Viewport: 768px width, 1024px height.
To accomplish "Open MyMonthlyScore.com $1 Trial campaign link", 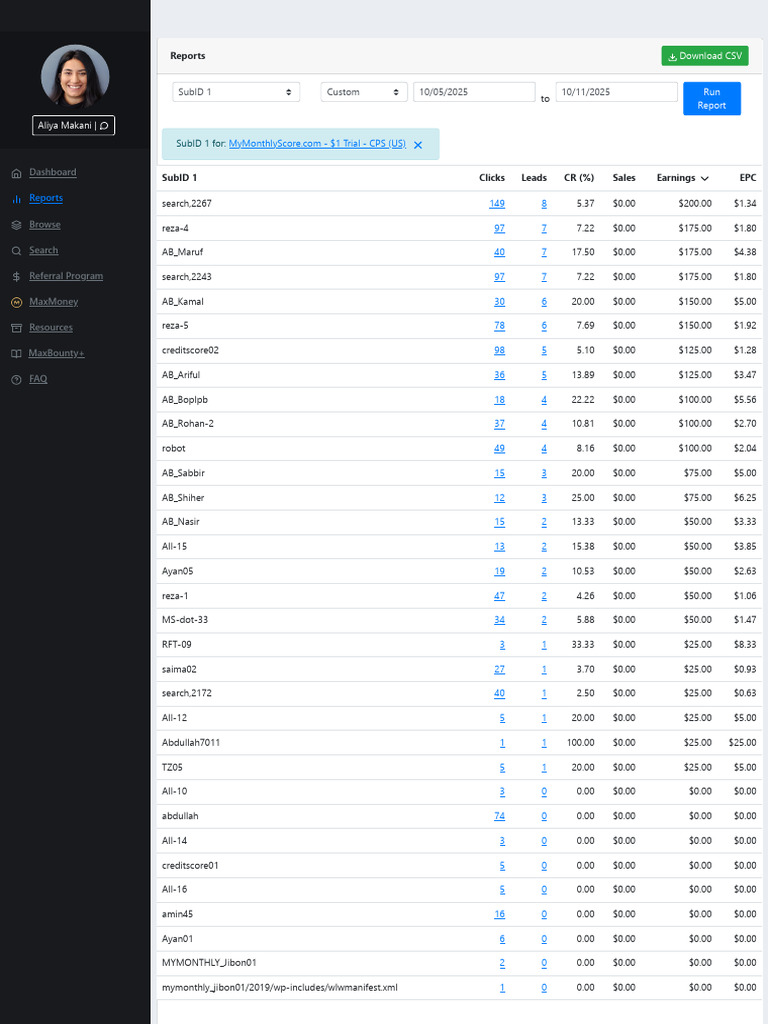I will 317,144.
